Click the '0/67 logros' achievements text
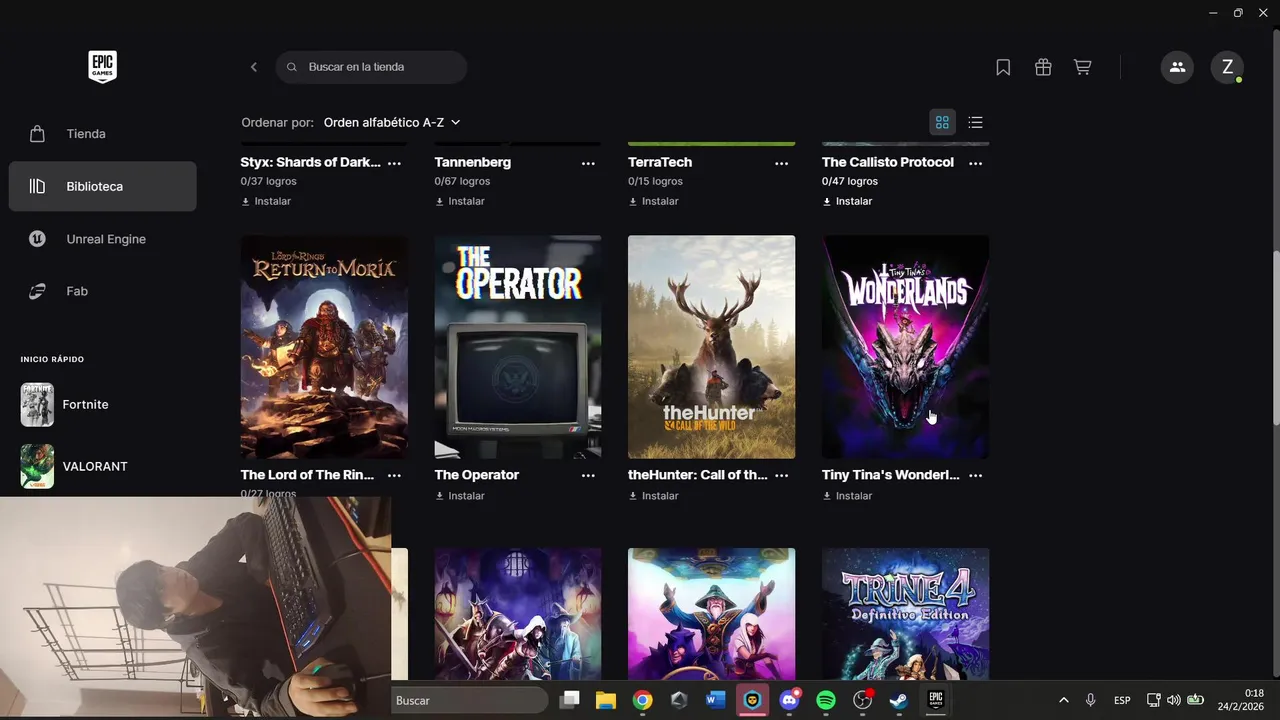1280x720 pixels. coord(462,181)
